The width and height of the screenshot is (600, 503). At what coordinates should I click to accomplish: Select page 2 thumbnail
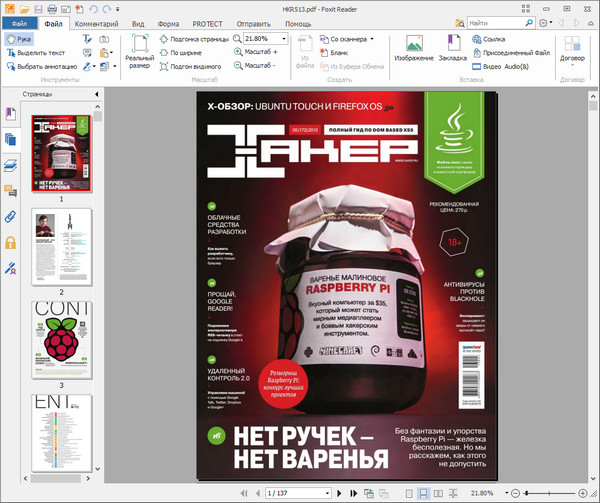tap(62, 247)
